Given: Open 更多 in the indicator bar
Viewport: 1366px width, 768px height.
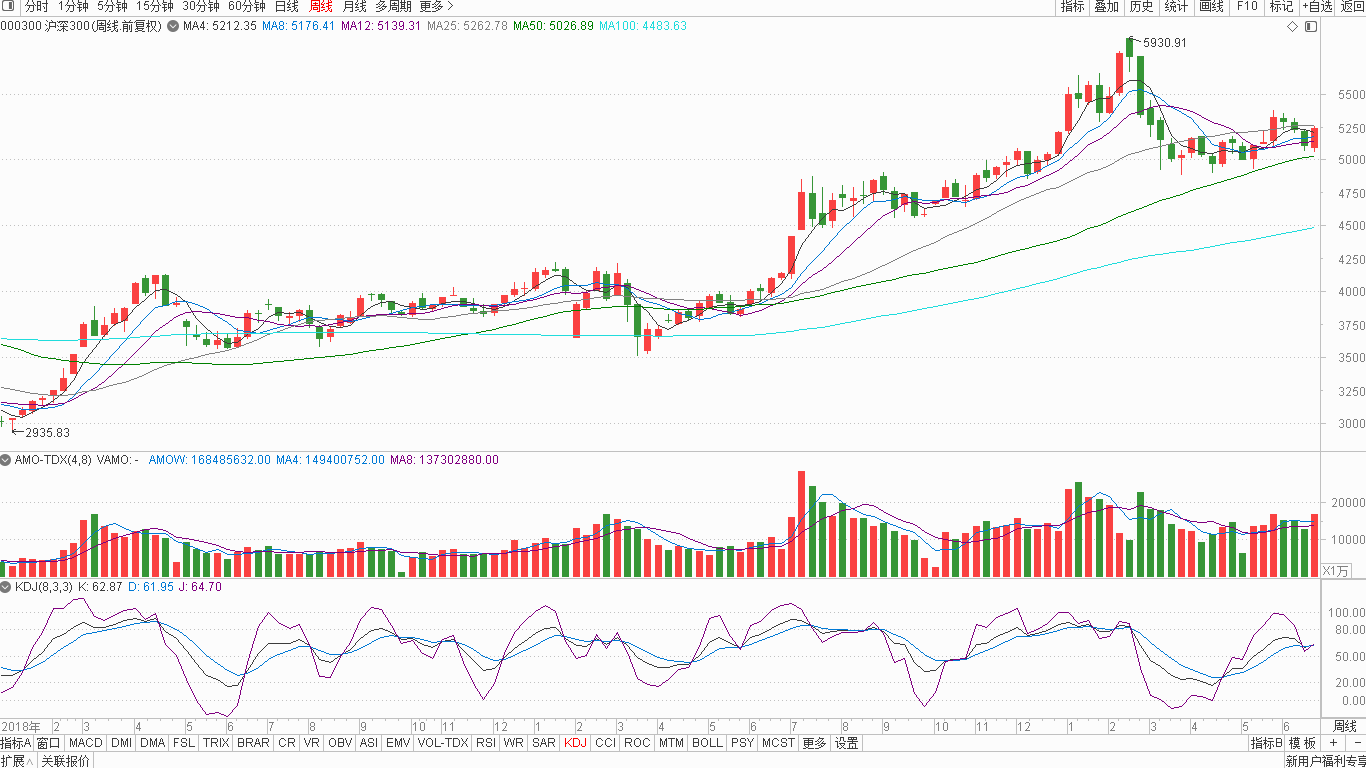Looking at the screenshot, I should (x=815, y=743).
